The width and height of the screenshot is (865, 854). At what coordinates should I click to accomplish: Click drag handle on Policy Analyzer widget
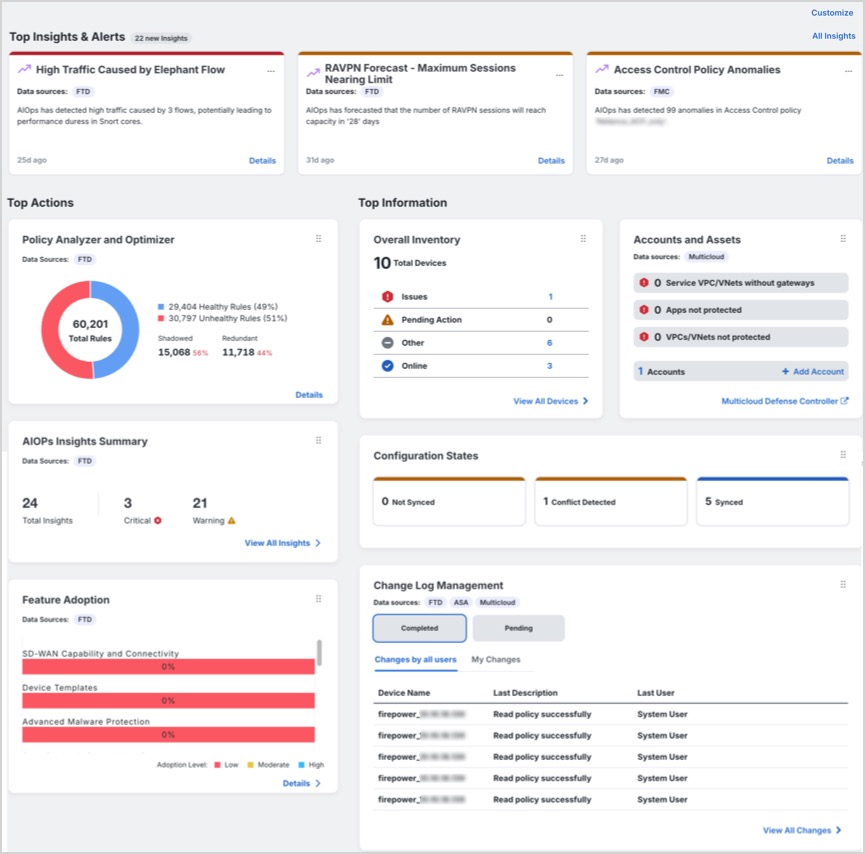(x=319, y=239)
